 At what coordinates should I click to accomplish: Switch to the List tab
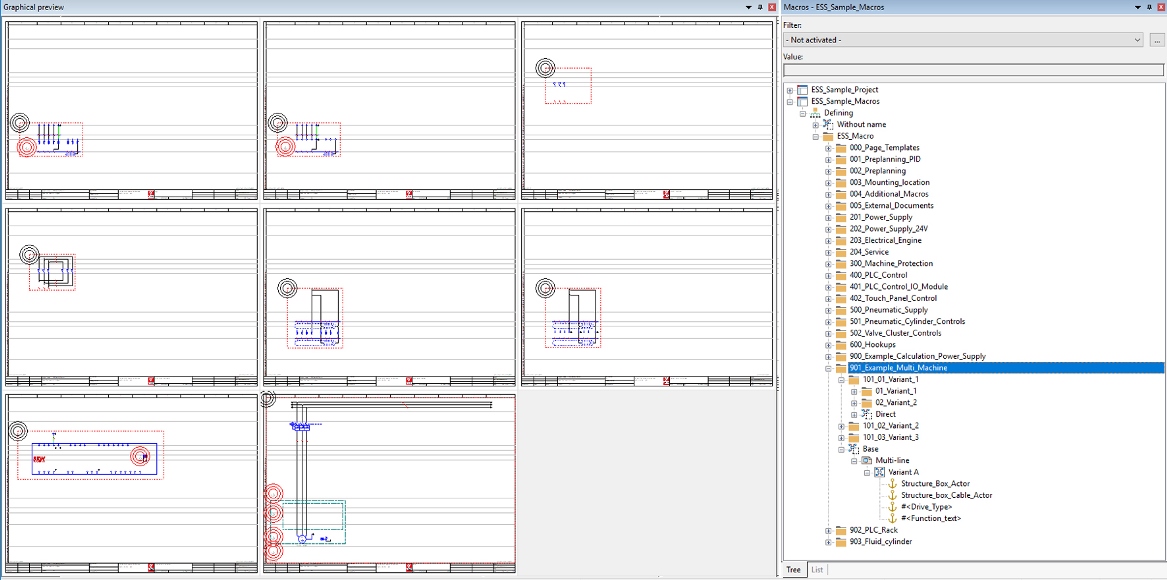817,570
